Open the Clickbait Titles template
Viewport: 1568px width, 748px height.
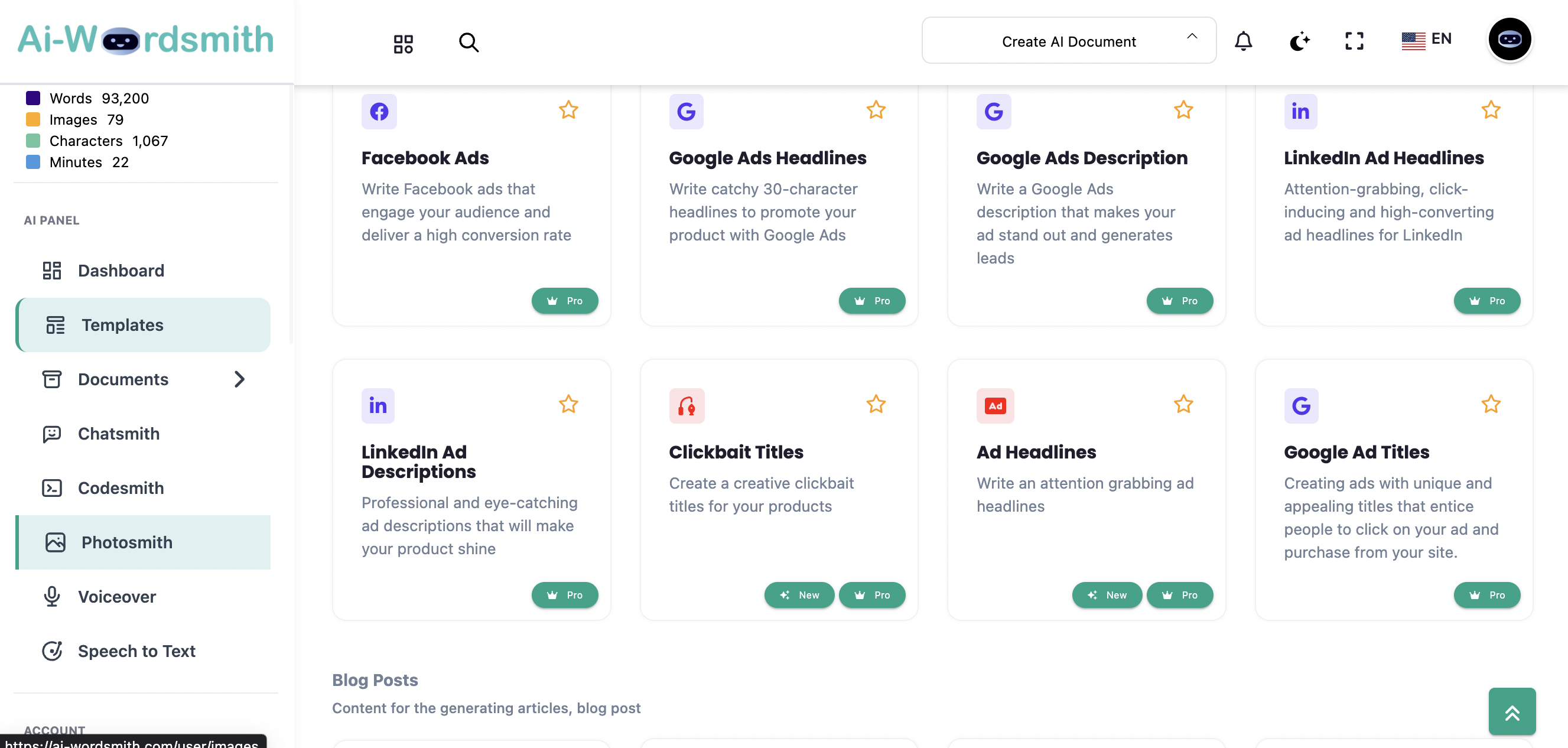736,452
